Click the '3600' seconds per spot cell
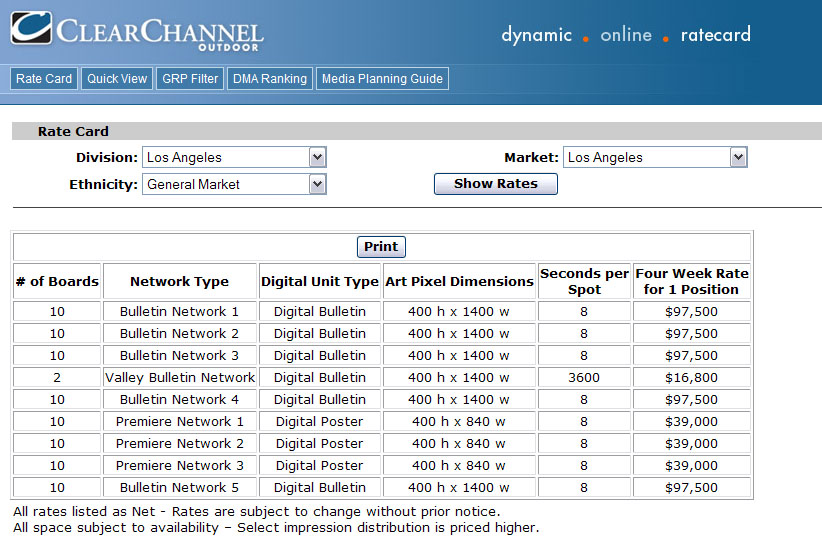The width and height of the screenshot is (822, 558). pyautogui.click(x=585, y=378)
